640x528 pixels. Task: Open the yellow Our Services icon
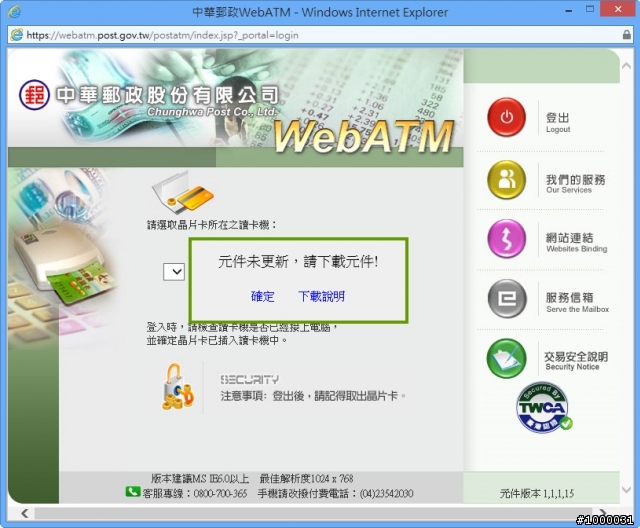[x=507, y=180]
